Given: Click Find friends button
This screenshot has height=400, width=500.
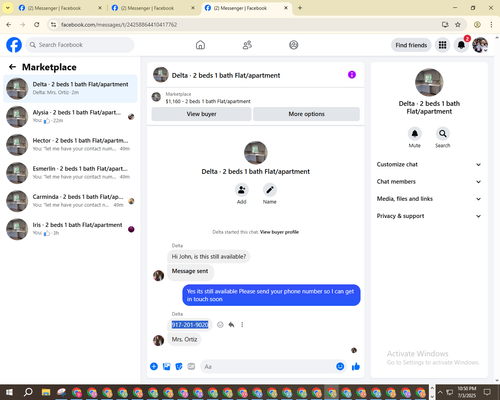Looking at the screenshot, I should tap(411, 45).
